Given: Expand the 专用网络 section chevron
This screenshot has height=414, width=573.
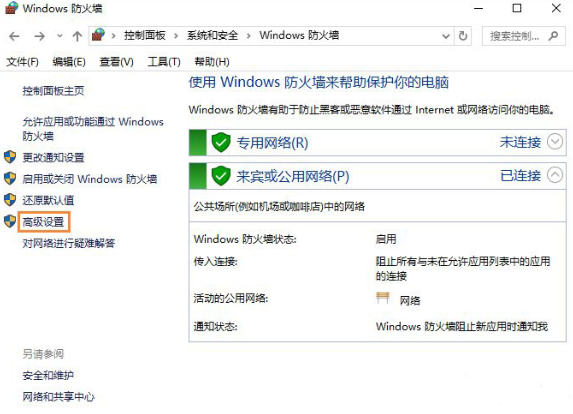Looking at the screenshot, I should (555, 142).
